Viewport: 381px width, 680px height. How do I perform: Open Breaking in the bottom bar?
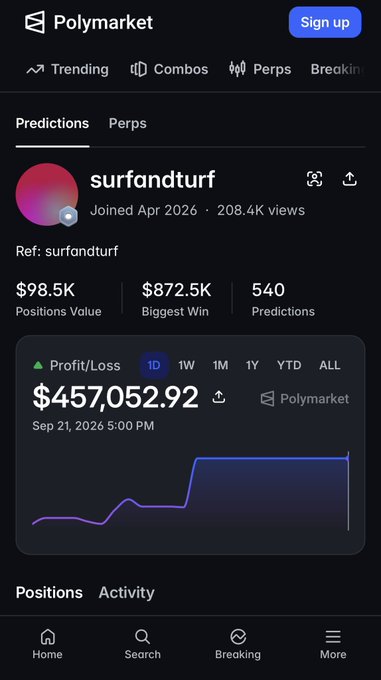tap(238, 644)
